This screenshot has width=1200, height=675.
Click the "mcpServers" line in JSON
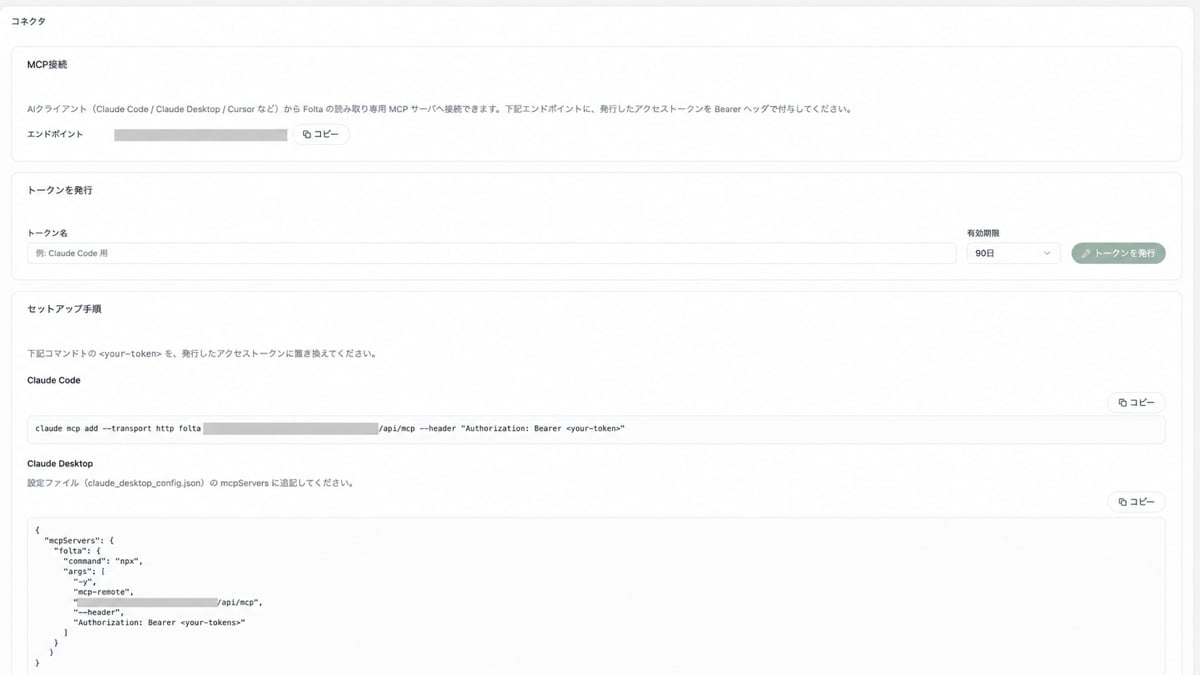point(79,540)
